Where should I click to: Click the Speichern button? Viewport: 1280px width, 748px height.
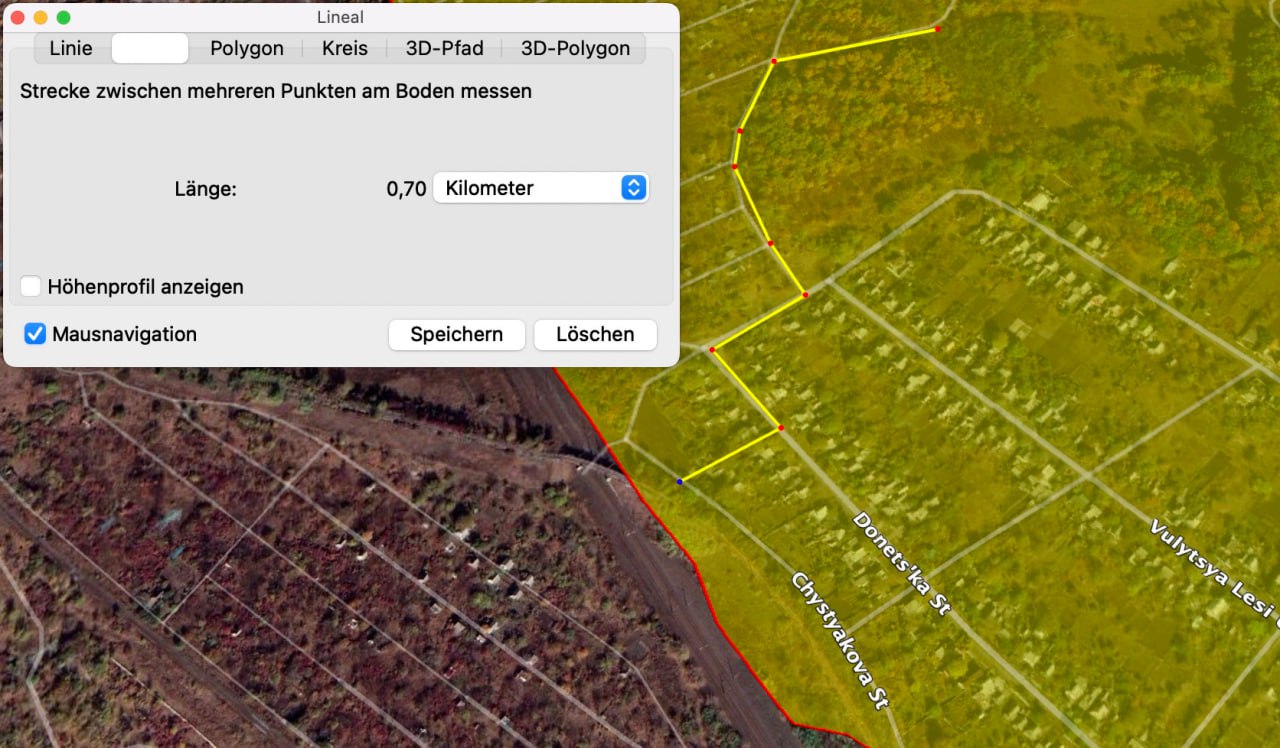456,334
